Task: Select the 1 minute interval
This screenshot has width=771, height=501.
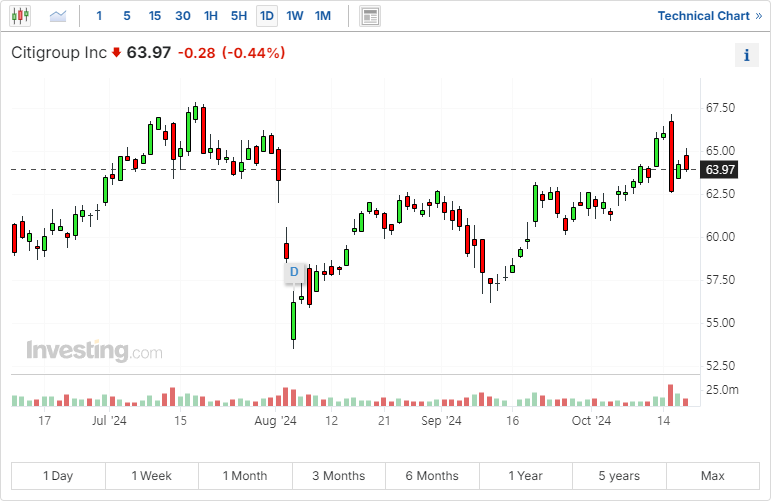Action: [99, 16]
